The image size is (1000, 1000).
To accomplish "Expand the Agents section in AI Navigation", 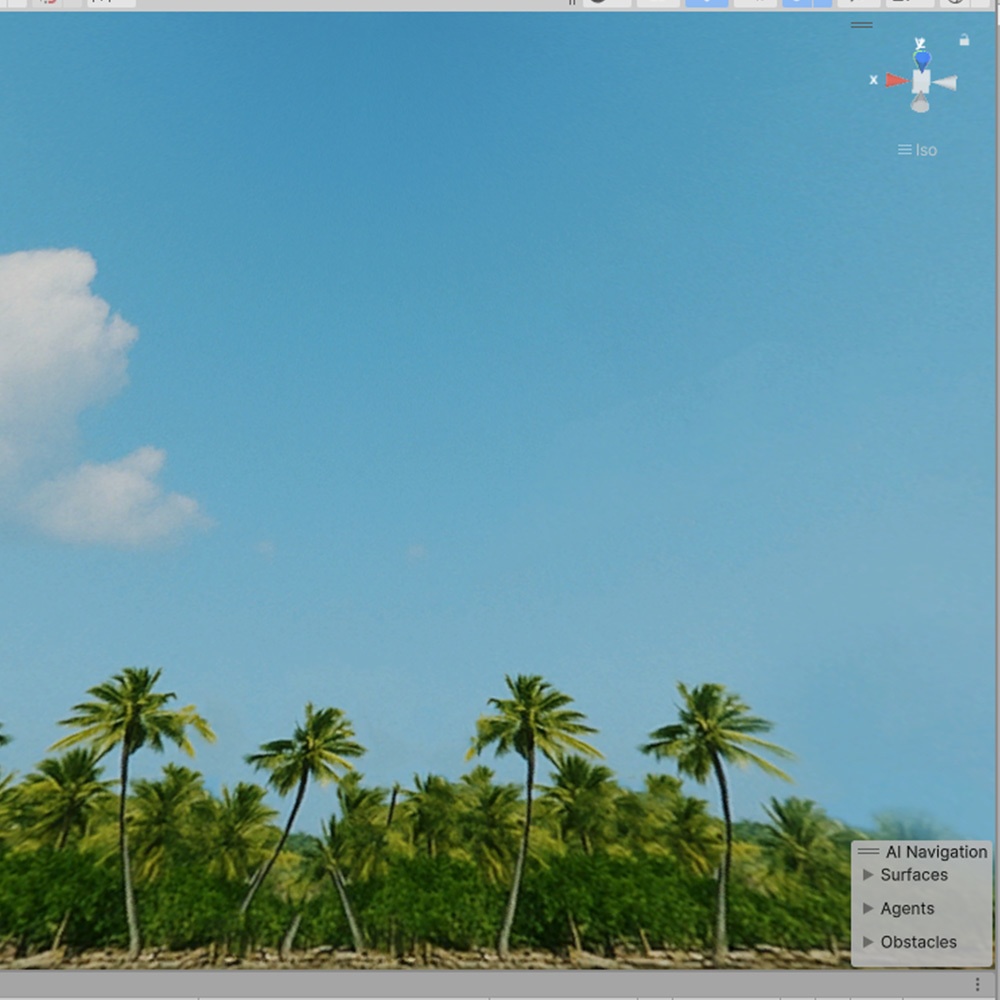I will point(868,908).
